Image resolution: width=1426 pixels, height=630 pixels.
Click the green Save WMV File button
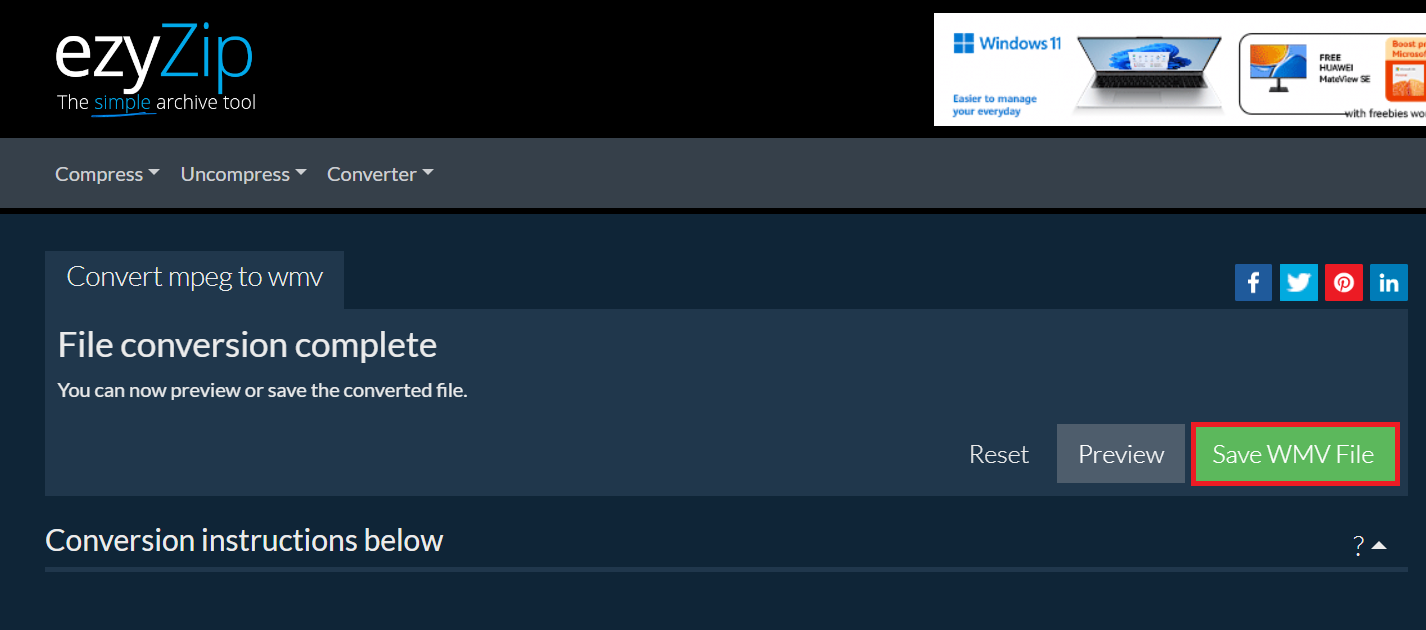coord(1293,455)
